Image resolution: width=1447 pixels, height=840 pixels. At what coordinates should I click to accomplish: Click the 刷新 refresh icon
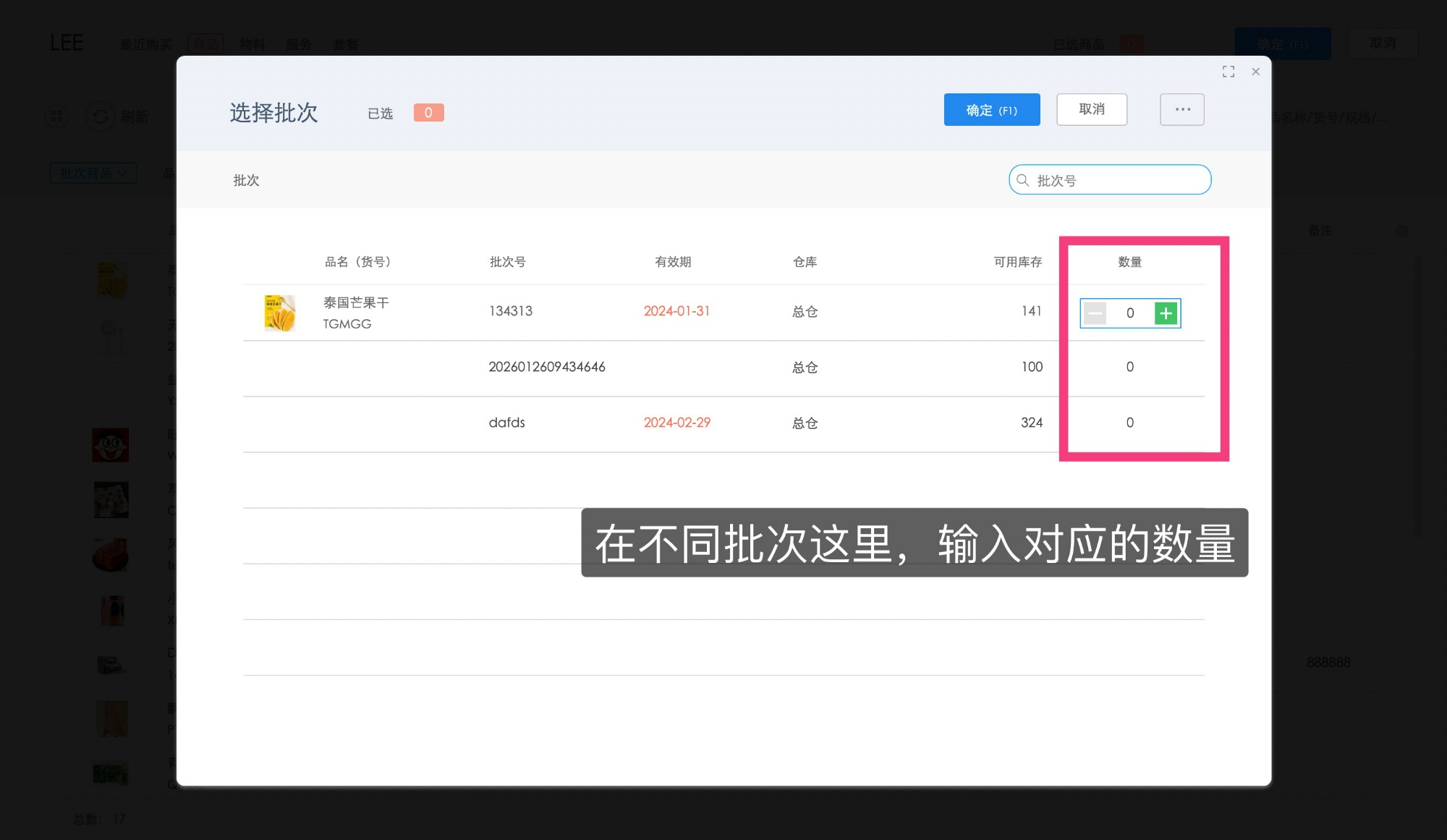101,116
